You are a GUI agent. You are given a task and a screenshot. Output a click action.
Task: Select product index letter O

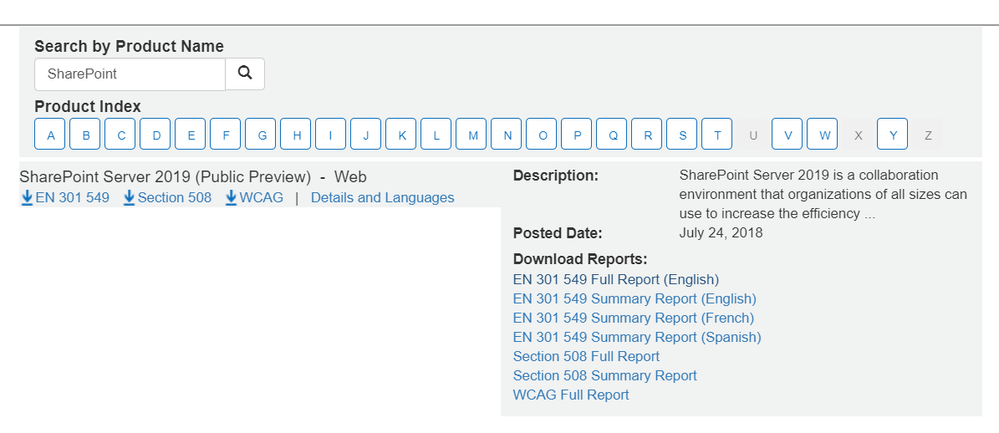[x=541, y=134]
